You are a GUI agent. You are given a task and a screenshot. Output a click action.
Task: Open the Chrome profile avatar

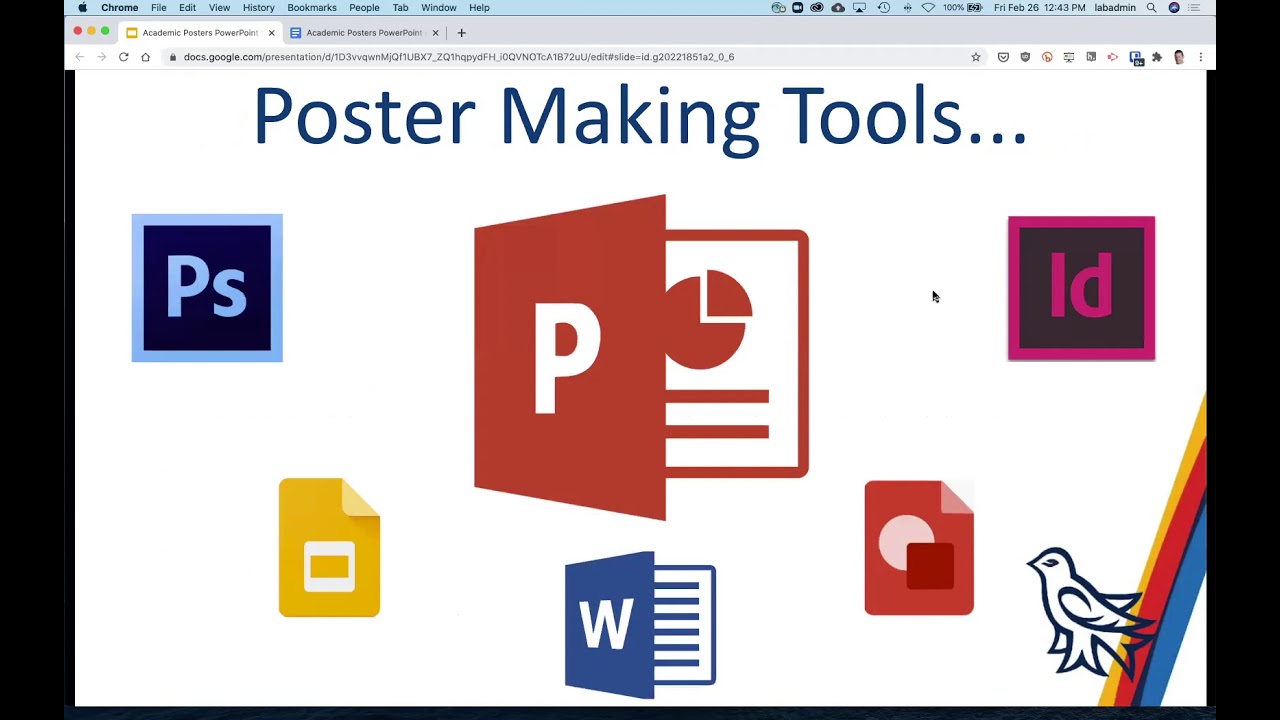tap(1179, 57)
